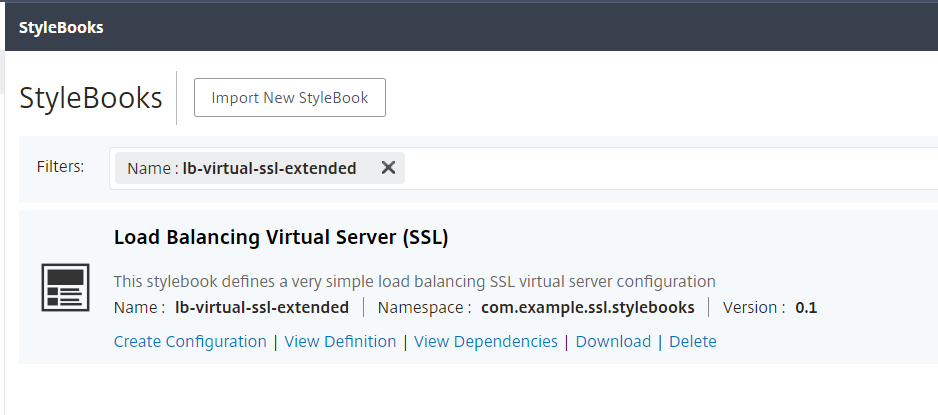The width and height of the screenshot is (938, 415).
Task: Show View Dependencies for this stylebook
Action: click(x=486, y=341)
